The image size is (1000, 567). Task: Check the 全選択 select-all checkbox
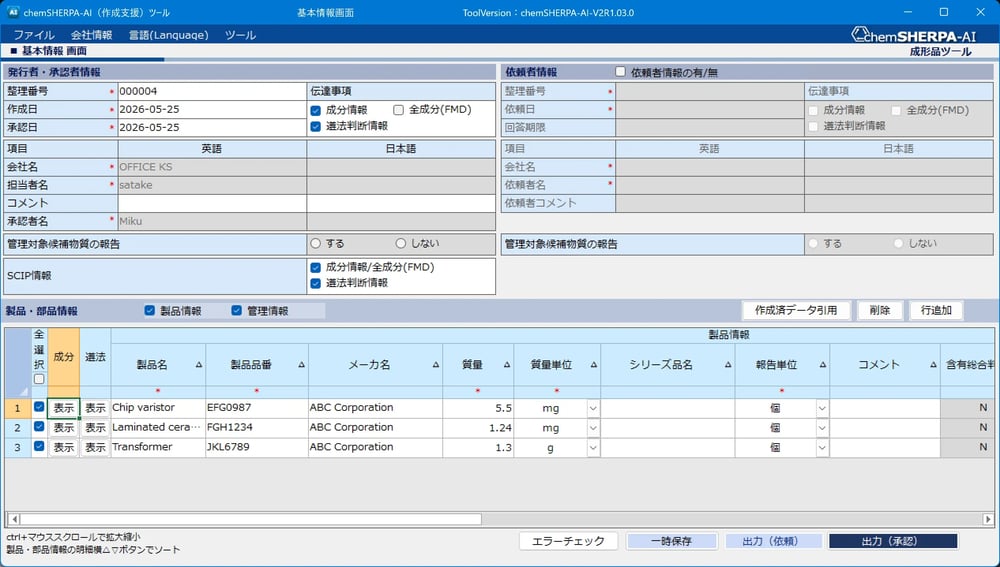tap(39, 379)
